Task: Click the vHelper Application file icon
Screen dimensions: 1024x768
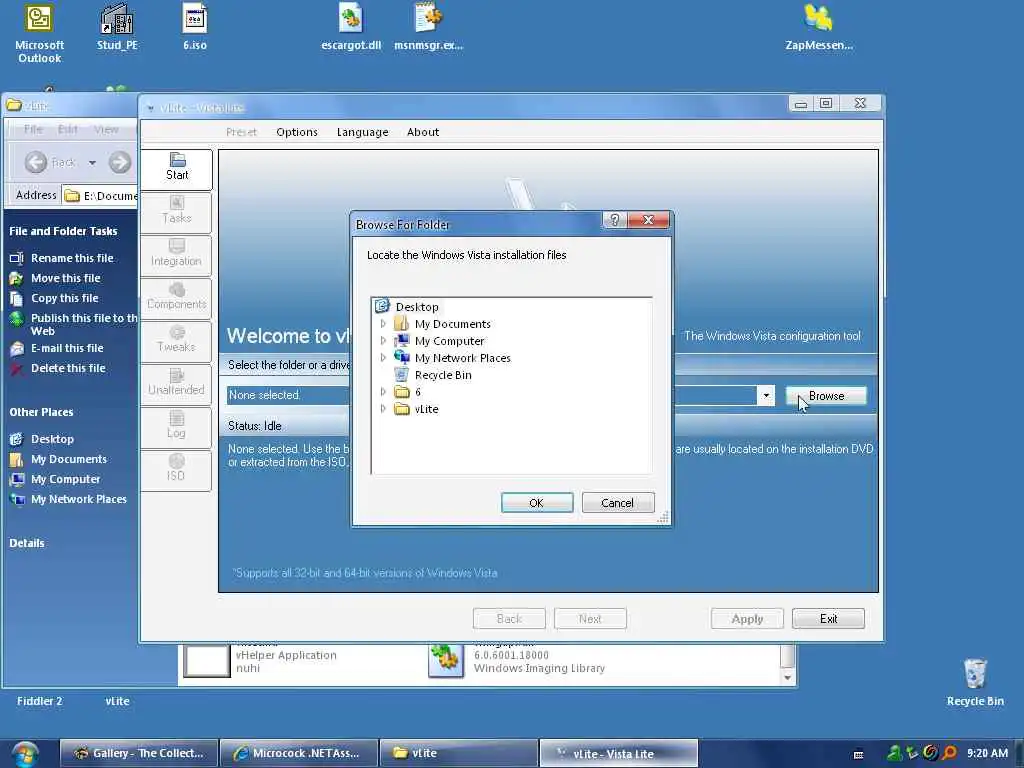Action: point(206,661)
